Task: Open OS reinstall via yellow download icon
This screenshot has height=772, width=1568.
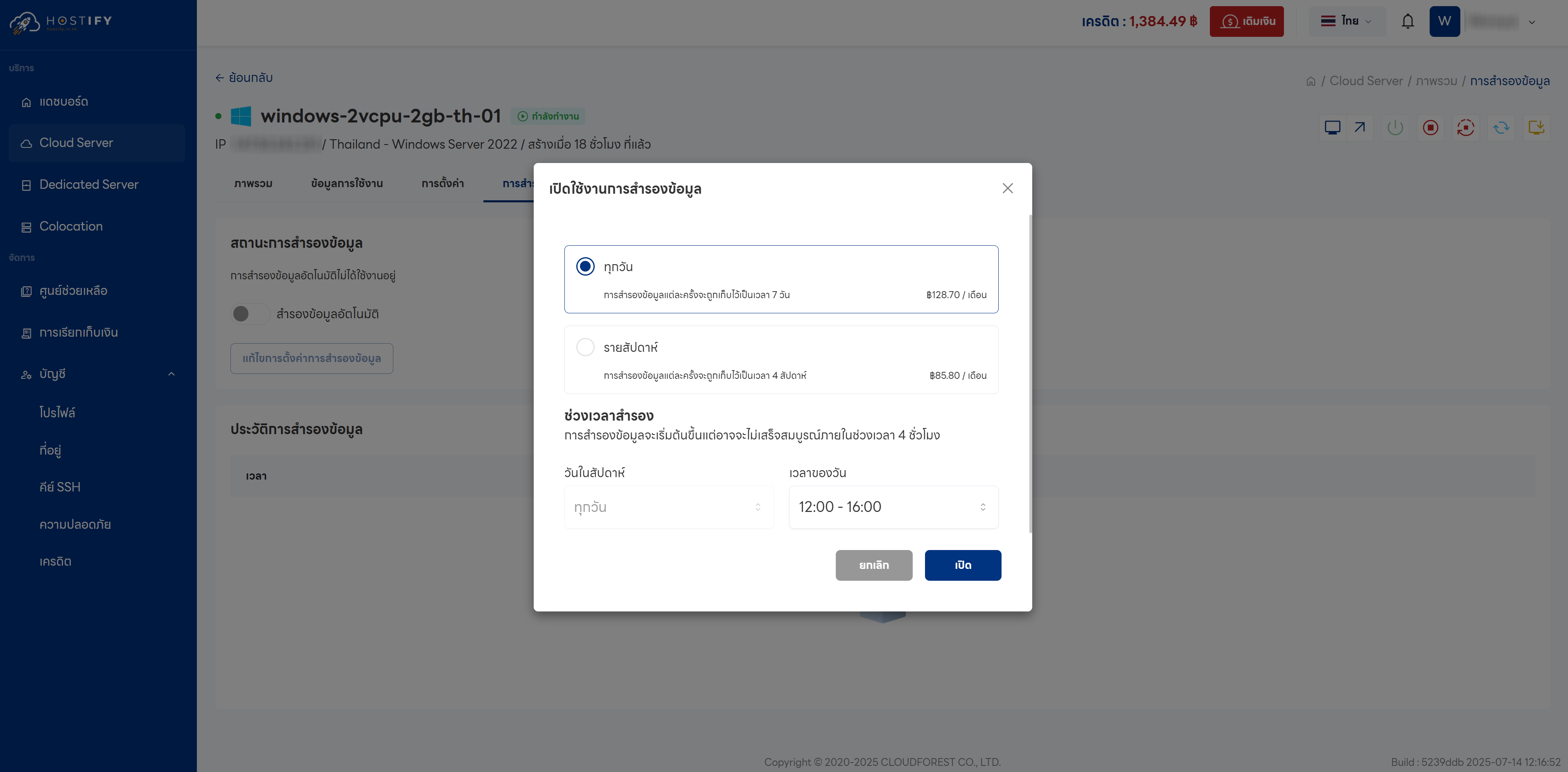Action: pos(1537,127)
